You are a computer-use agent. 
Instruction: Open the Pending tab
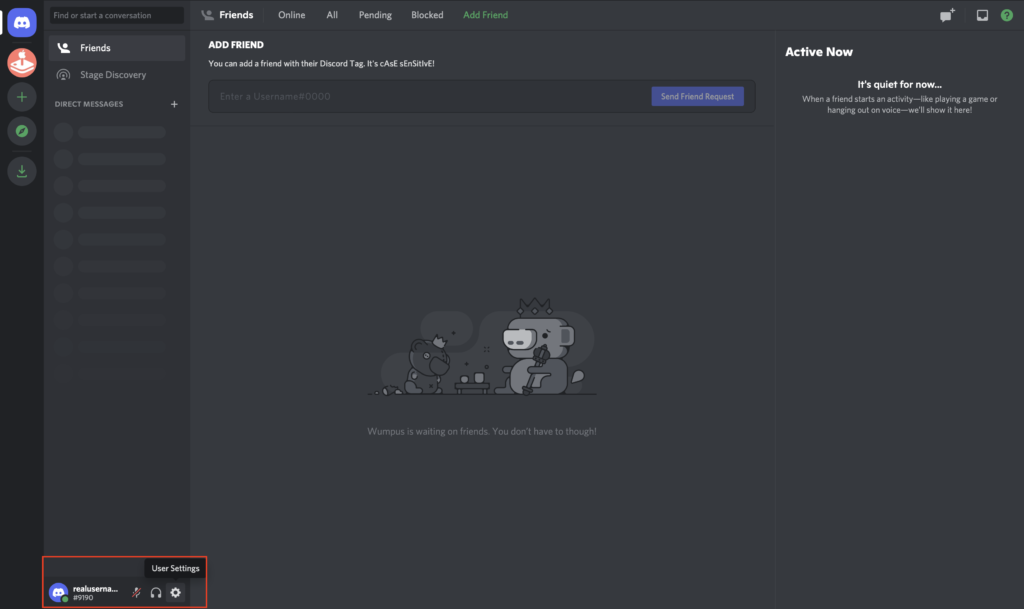[375, 15]
